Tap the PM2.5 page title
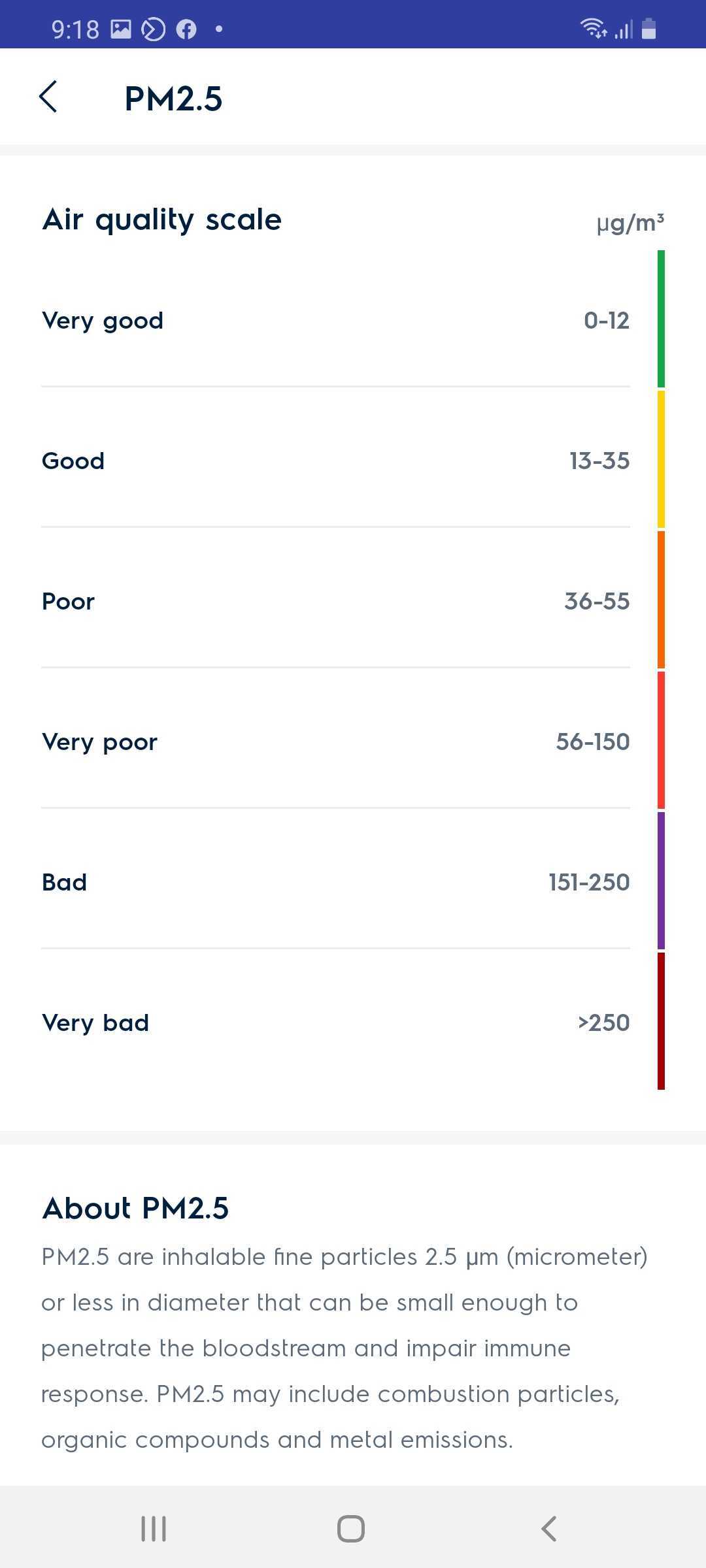 173,99
